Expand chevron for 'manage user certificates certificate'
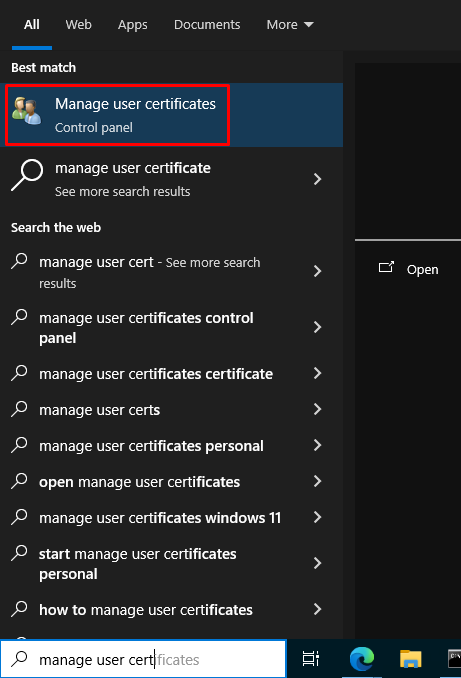 pyautogui.click(x=317, y=373)
